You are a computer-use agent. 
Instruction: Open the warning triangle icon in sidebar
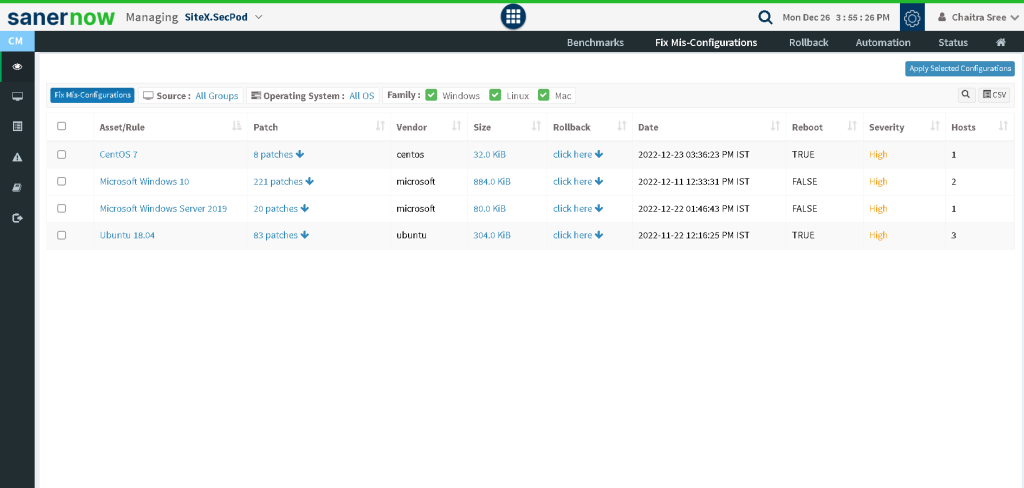(18, 157)
